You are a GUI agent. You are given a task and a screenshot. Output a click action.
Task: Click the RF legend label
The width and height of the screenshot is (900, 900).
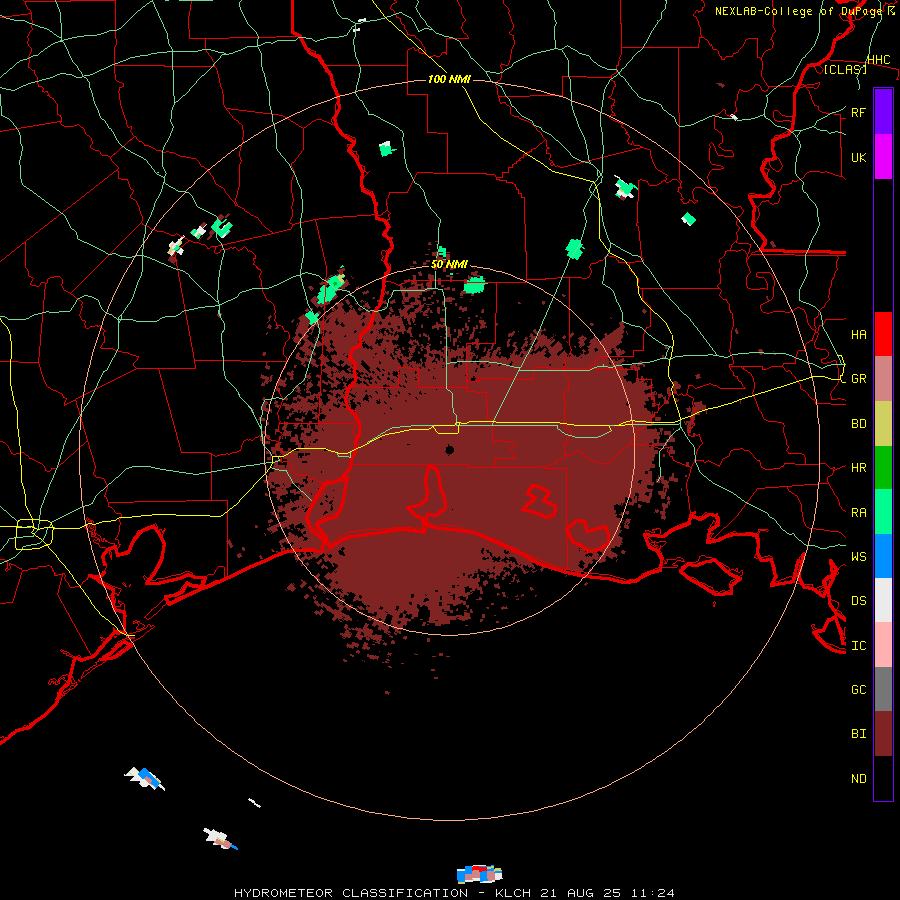[x=858, y=112]
